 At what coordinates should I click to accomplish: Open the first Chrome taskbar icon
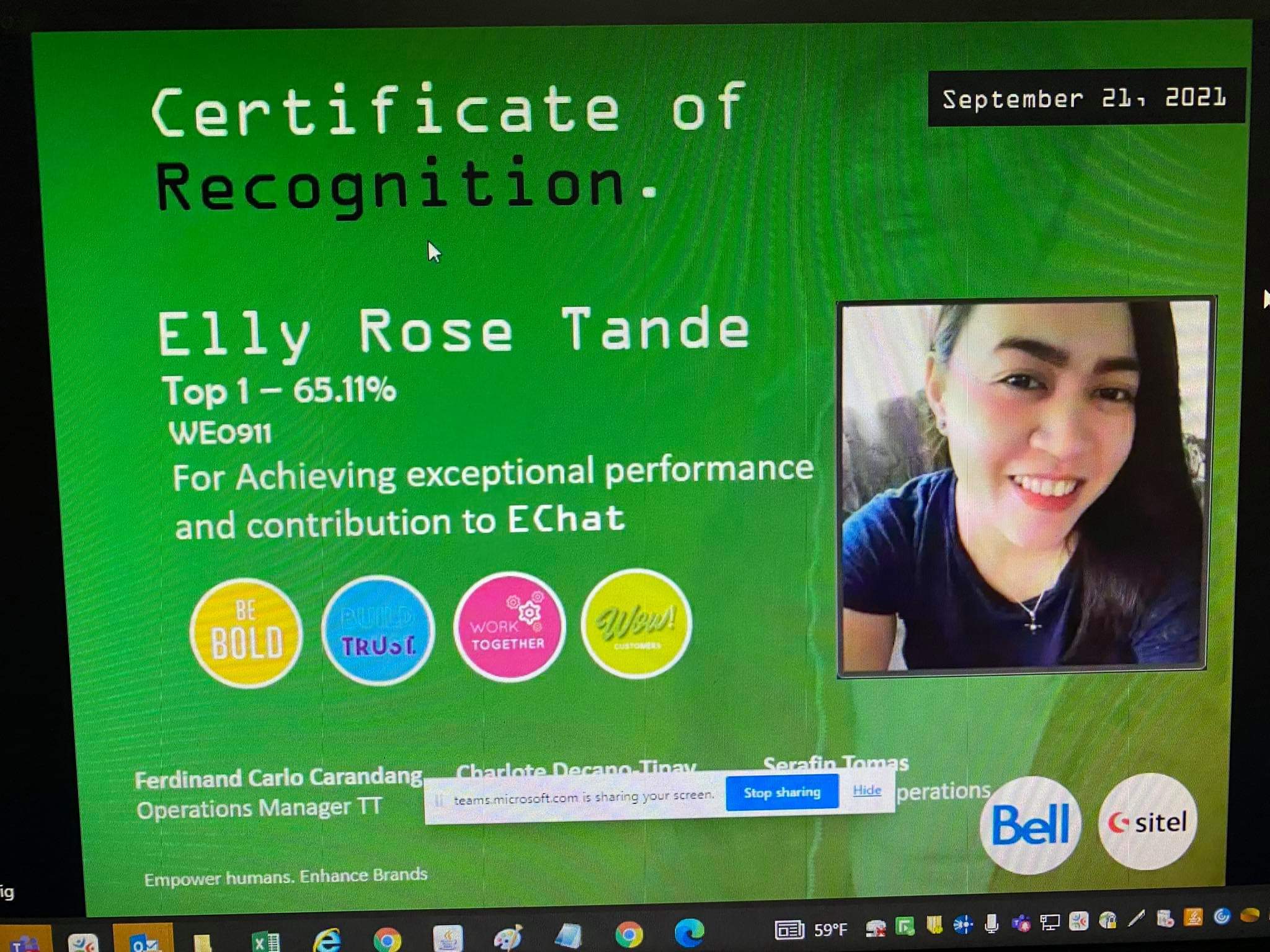tap(387, 940)
